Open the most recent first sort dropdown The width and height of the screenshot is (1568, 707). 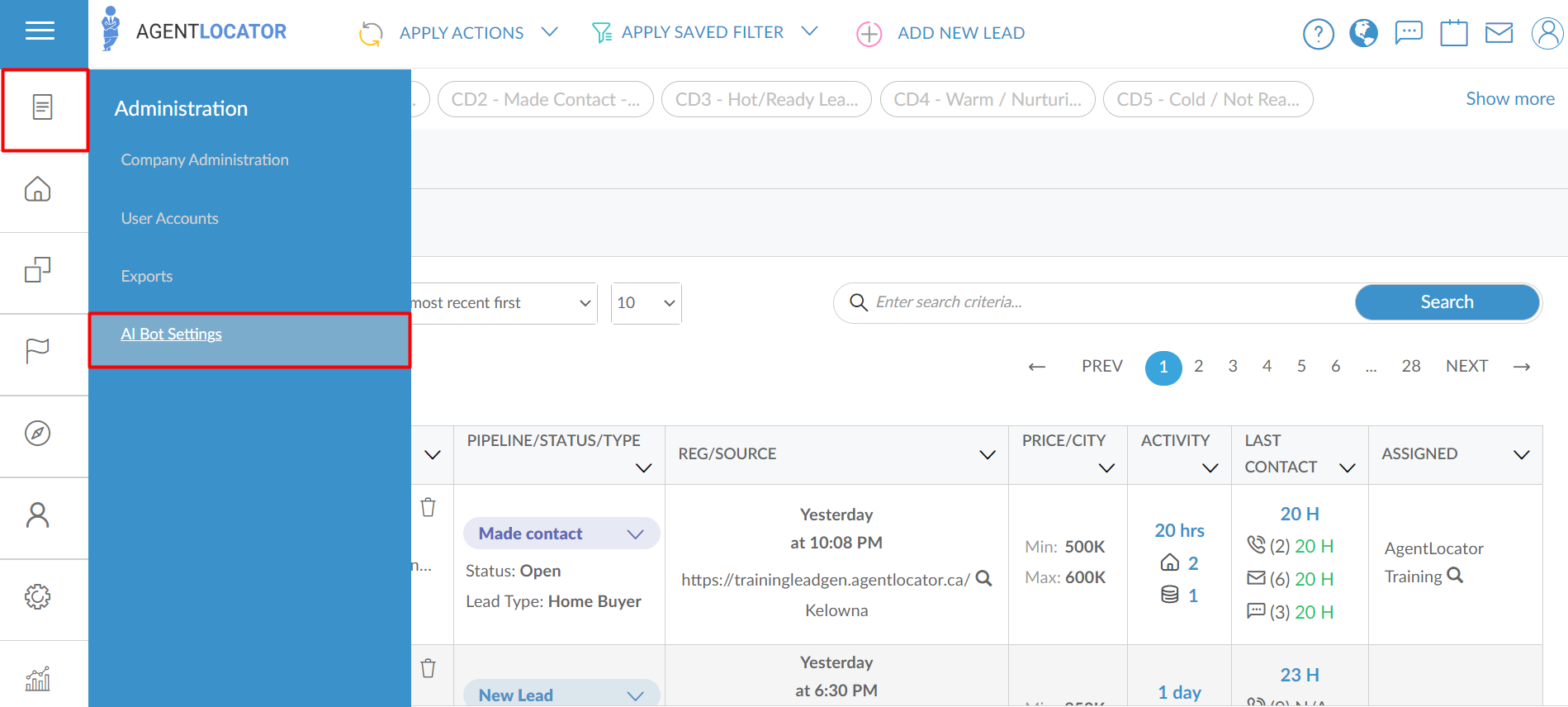504,303
